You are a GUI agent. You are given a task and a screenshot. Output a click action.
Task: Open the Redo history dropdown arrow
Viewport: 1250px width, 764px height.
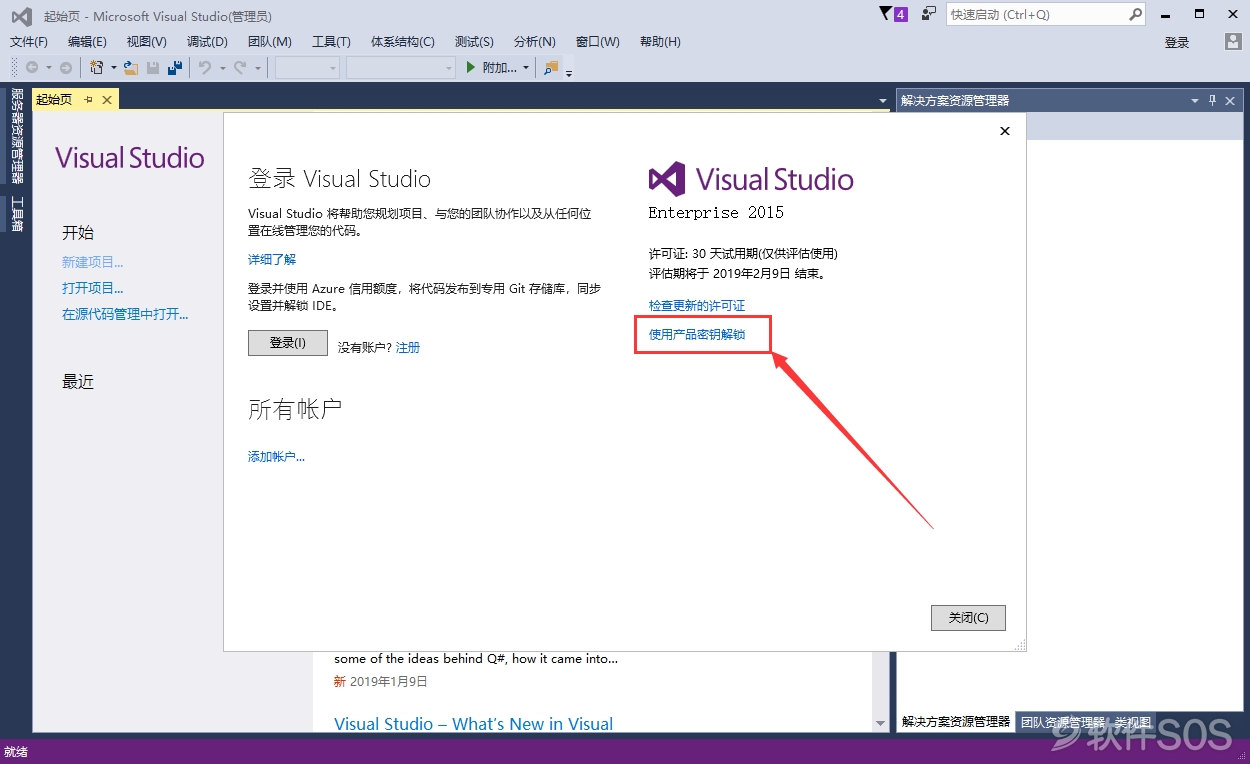pos(257,68)
